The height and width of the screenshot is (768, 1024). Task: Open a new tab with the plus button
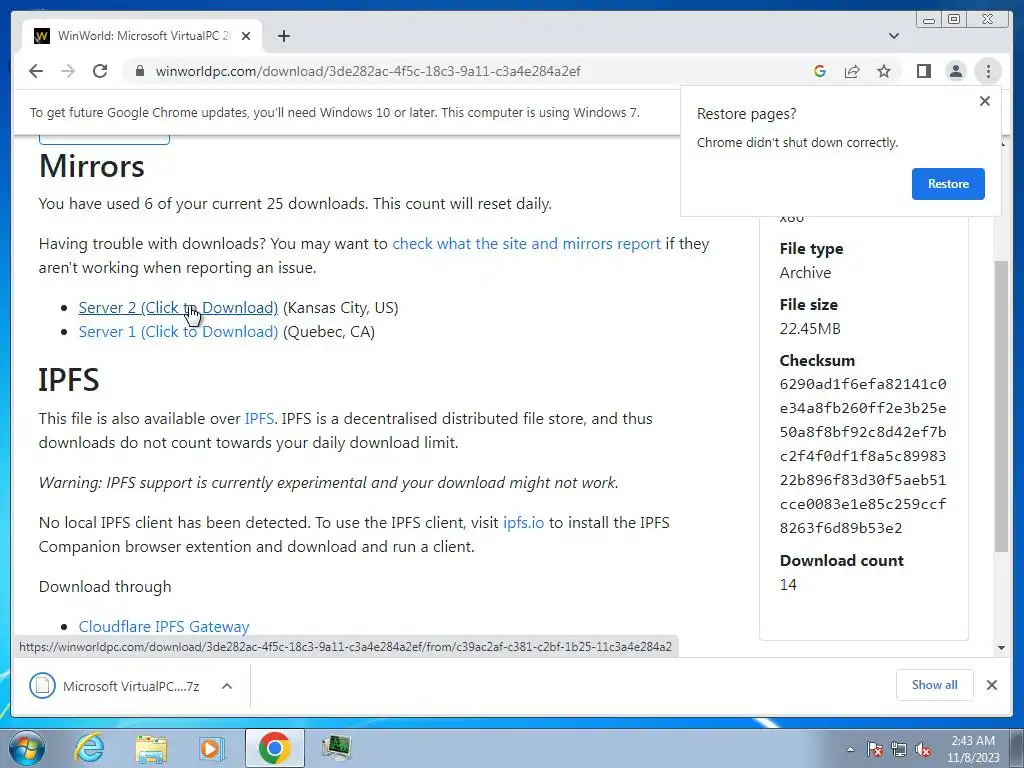283,37
